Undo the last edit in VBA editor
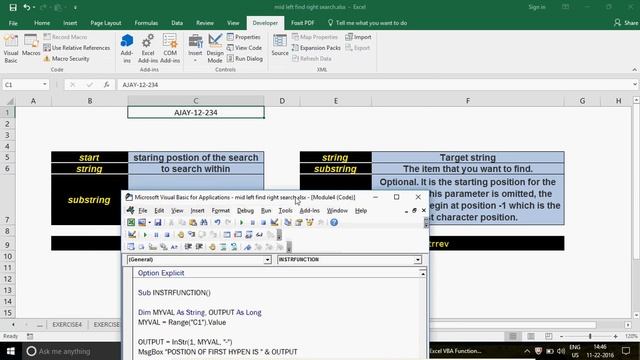The width and height of the screenshot is (640, 360). pos(218,222)
